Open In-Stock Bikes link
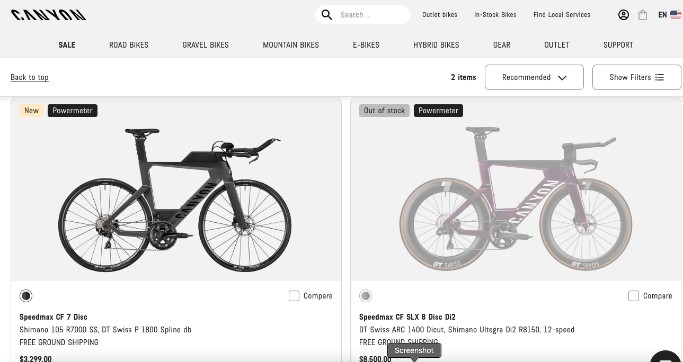Image resolution: width=683 pixels, height=362 pixels. tap(495, 15)
